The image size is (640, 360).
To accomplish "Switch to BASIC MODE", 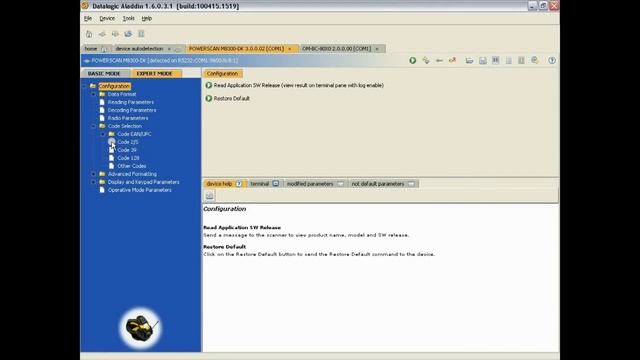I will 104,73.
